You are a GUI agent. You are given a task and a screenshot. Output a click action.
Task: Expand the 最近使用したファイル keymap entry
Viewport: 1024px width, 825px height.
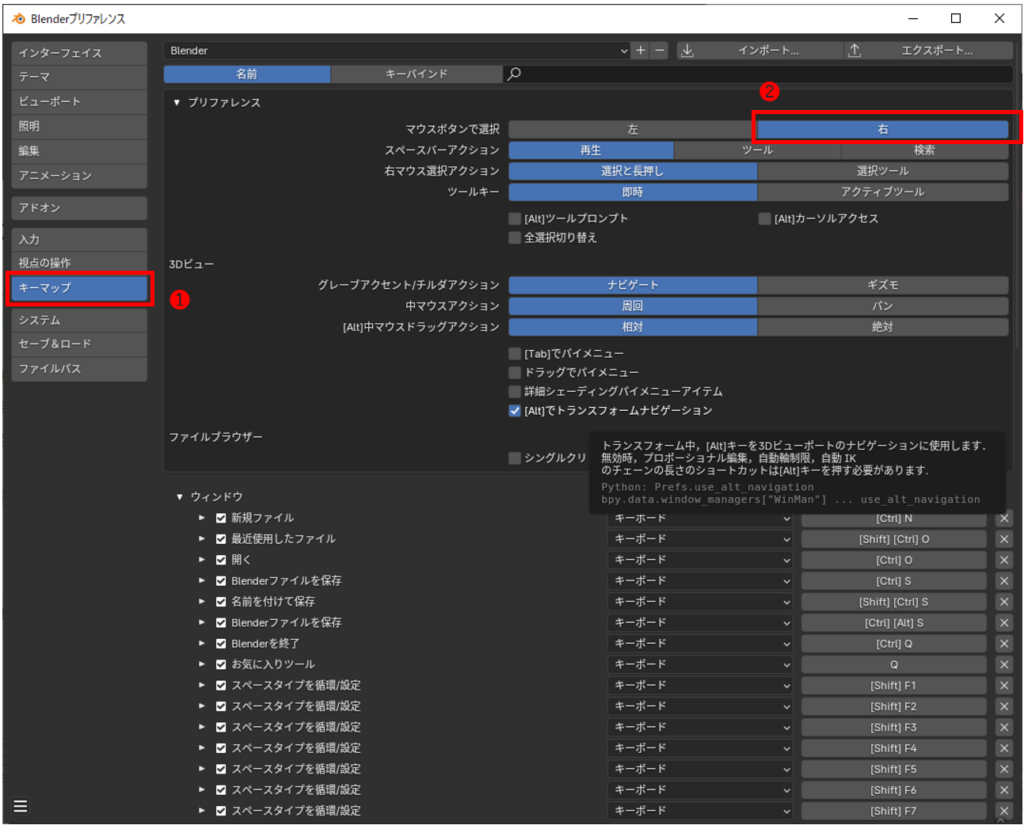click(202, 539)
